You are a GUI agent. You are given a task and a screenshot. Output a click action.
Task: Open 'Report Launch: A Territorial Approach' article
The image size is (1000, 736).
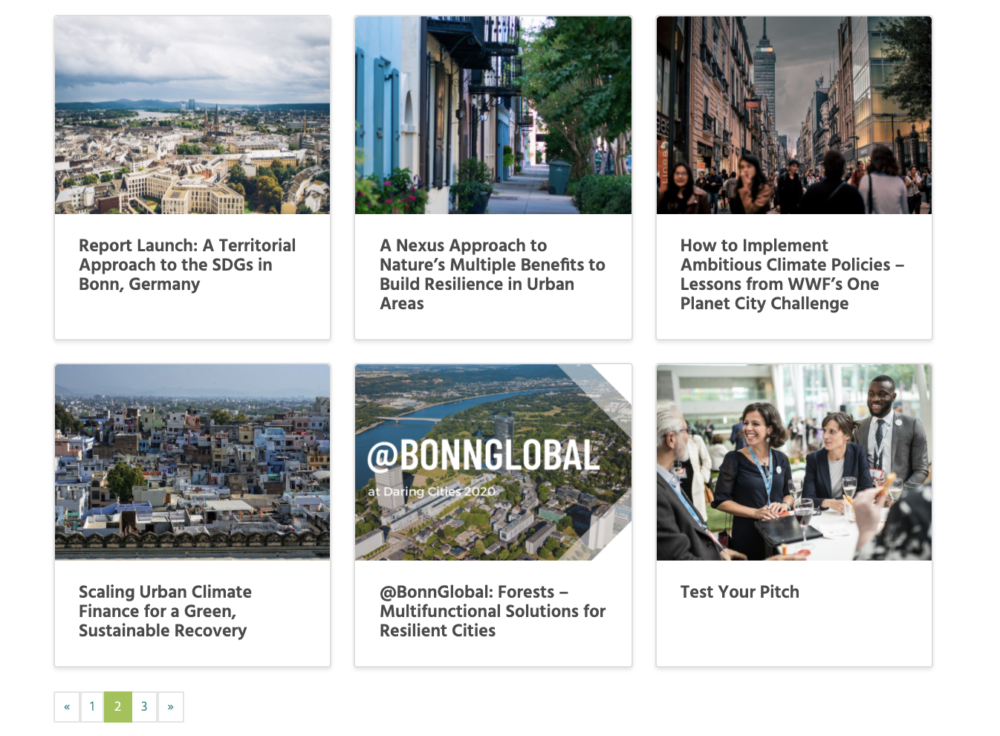point(188,265)
